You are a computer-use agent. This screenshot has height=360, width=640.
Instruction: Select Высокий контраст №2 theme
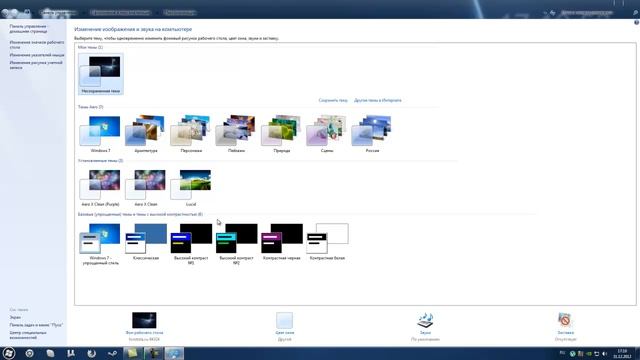click(x=236, y=244)
